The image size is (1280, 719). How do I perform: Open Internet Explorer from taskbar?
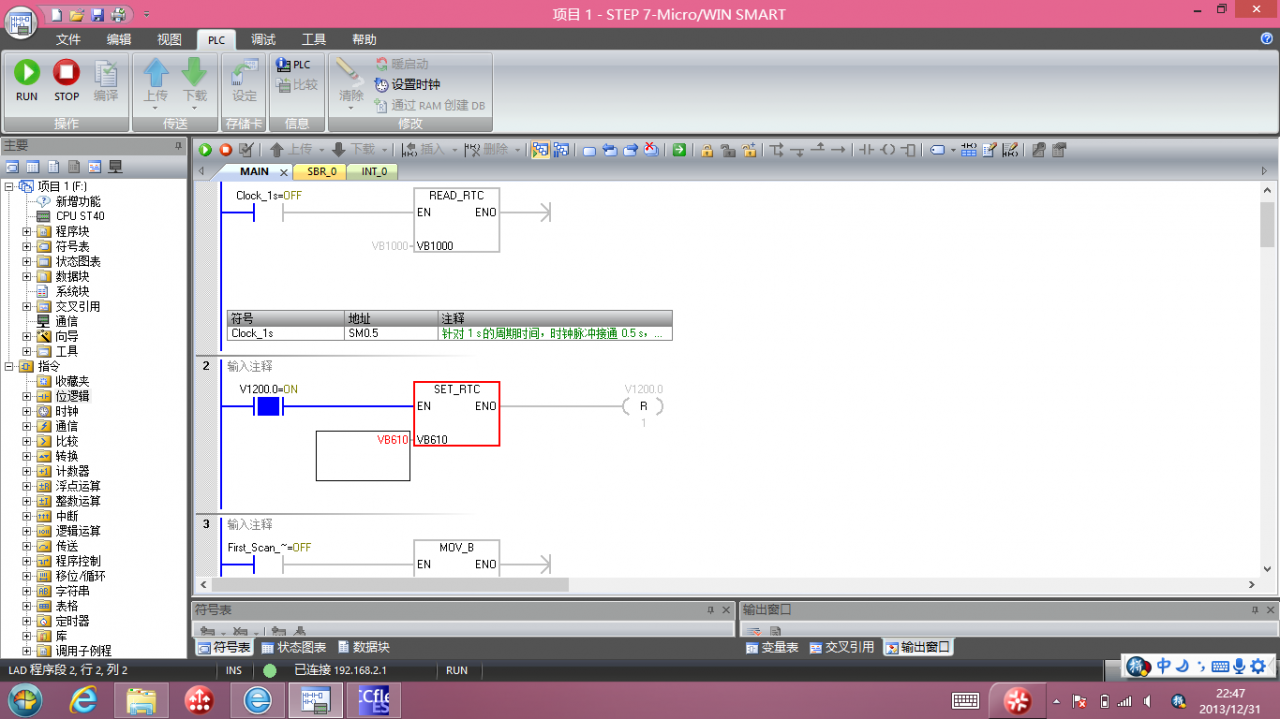(x=85, y=700)
